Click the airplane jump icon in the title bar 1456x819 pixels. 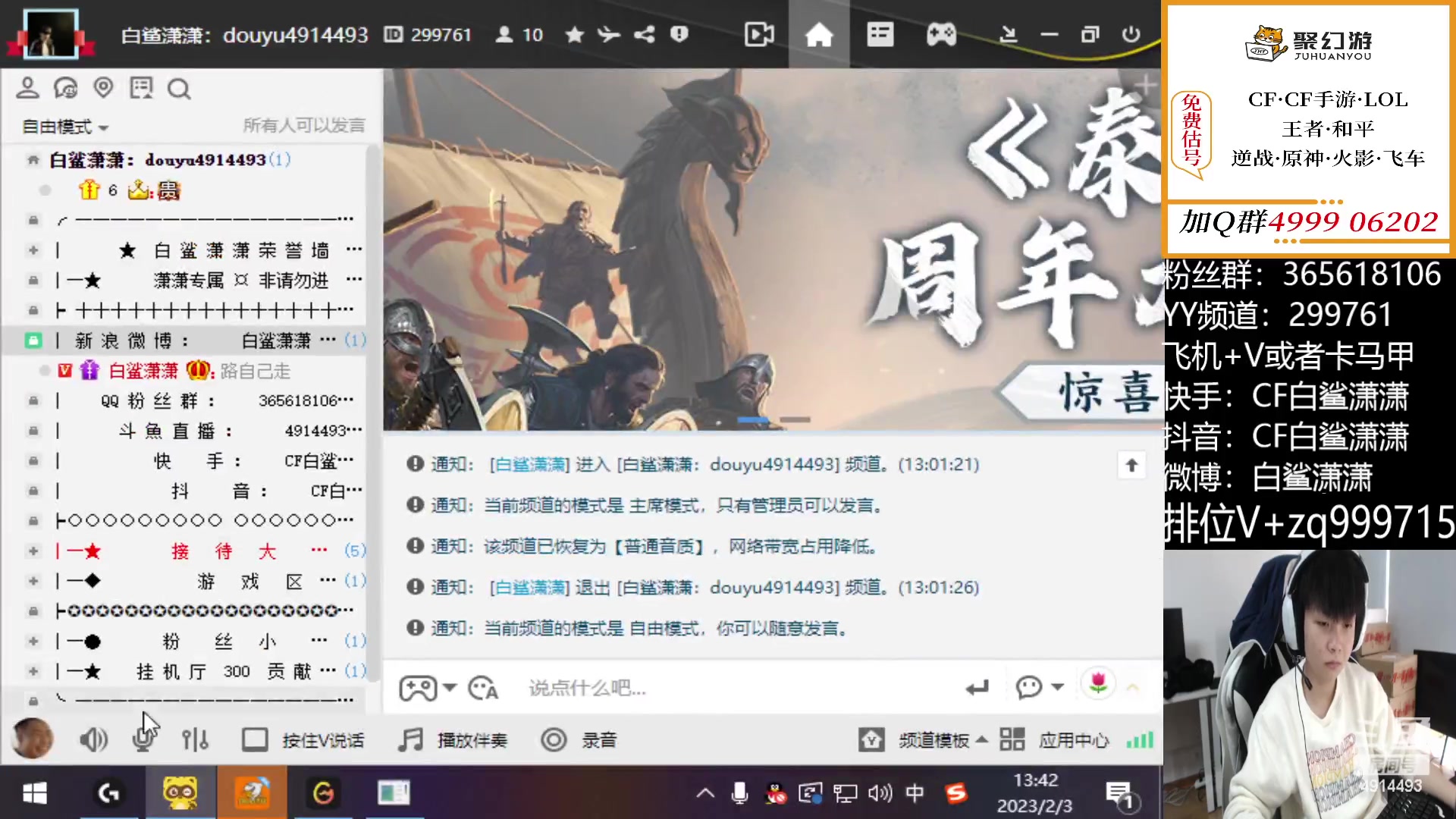608,34
